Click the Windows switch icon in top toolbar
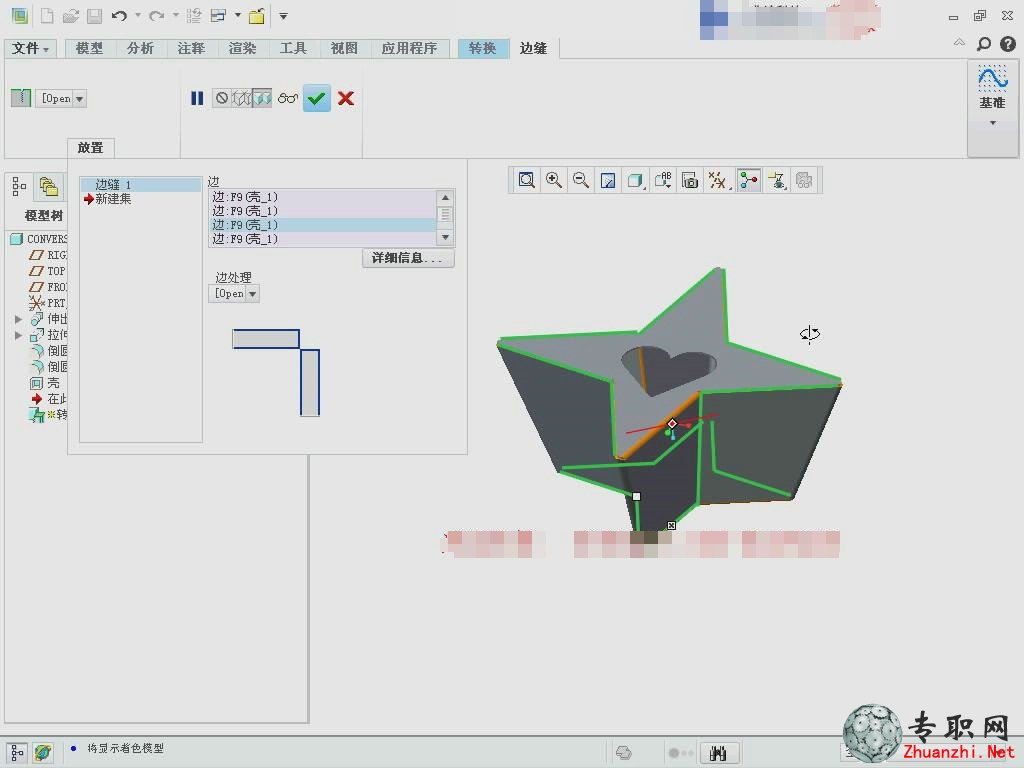This screenshot has height=768, width=1024. (219, 16)
